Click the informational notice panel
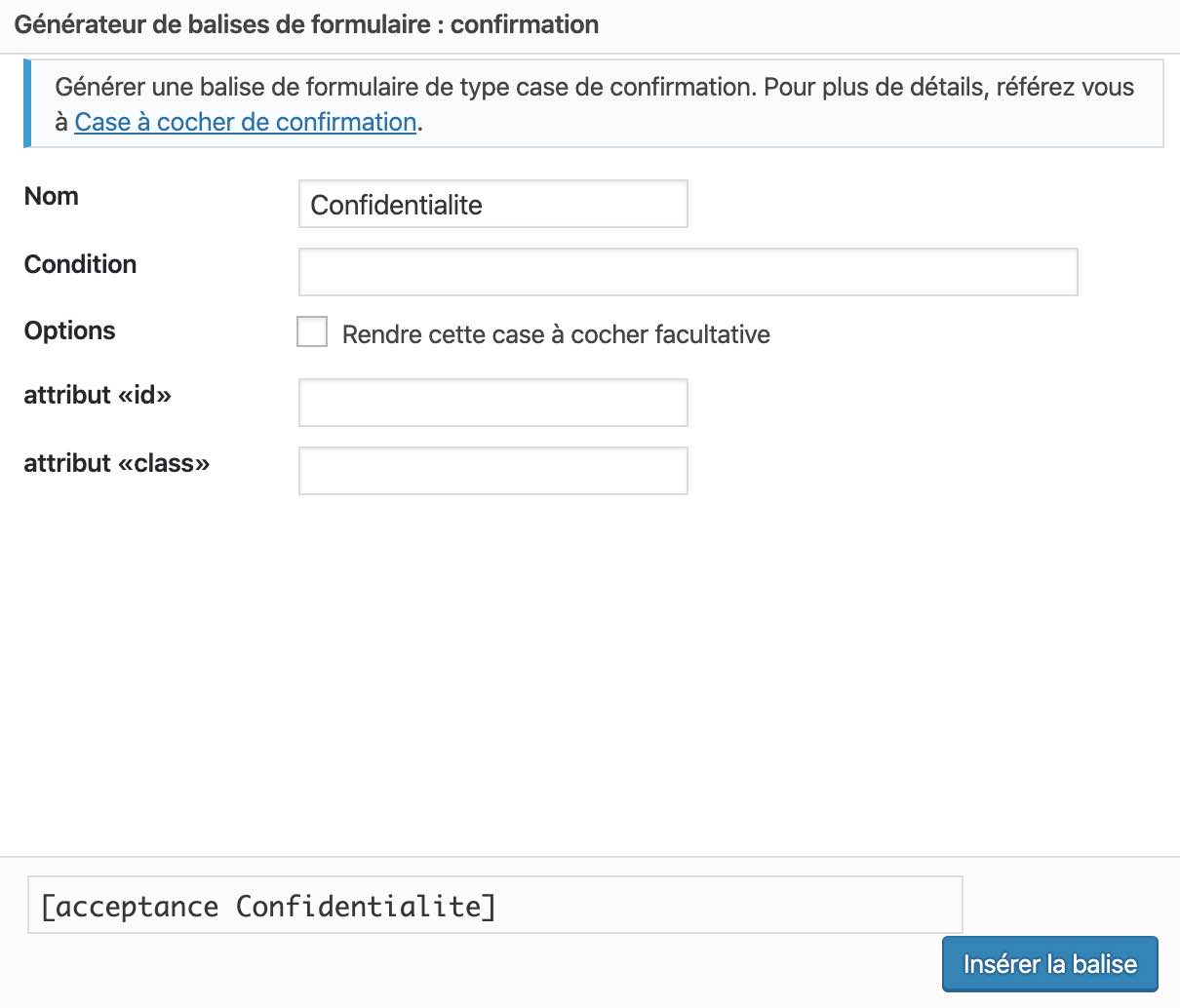Viewport: 1180px width, 1008px height. coord(595,103)
